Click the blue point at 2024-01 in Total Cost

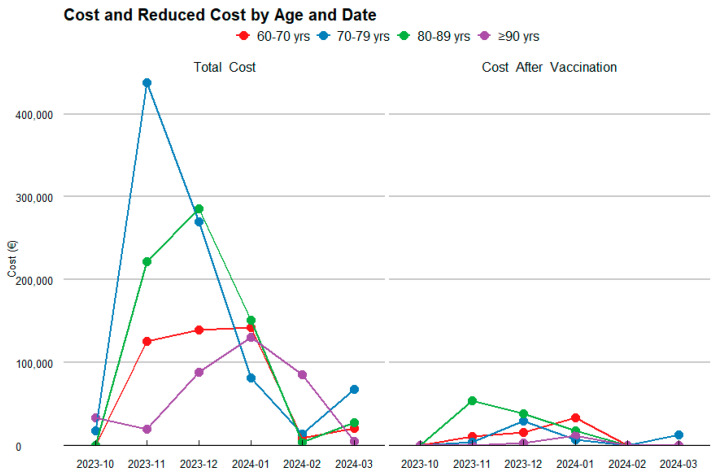pos(251,378)
